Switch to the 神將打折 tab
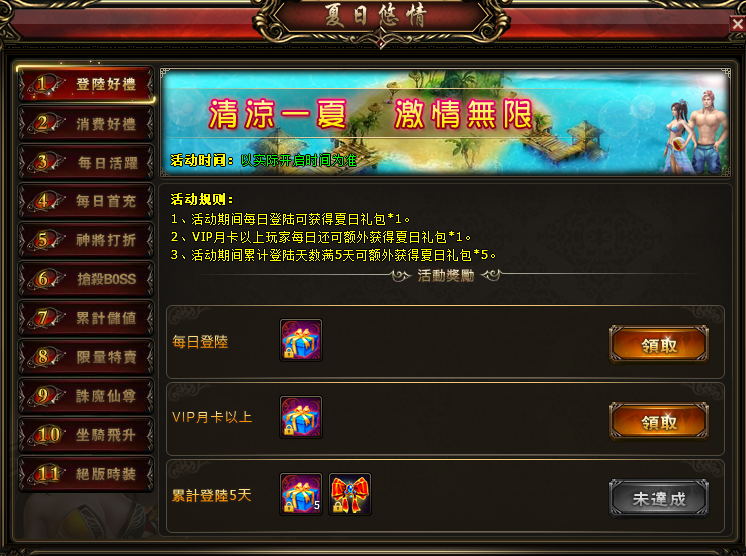Image resolution: width=746 pixels, height=556 pixels. (86, 240)
